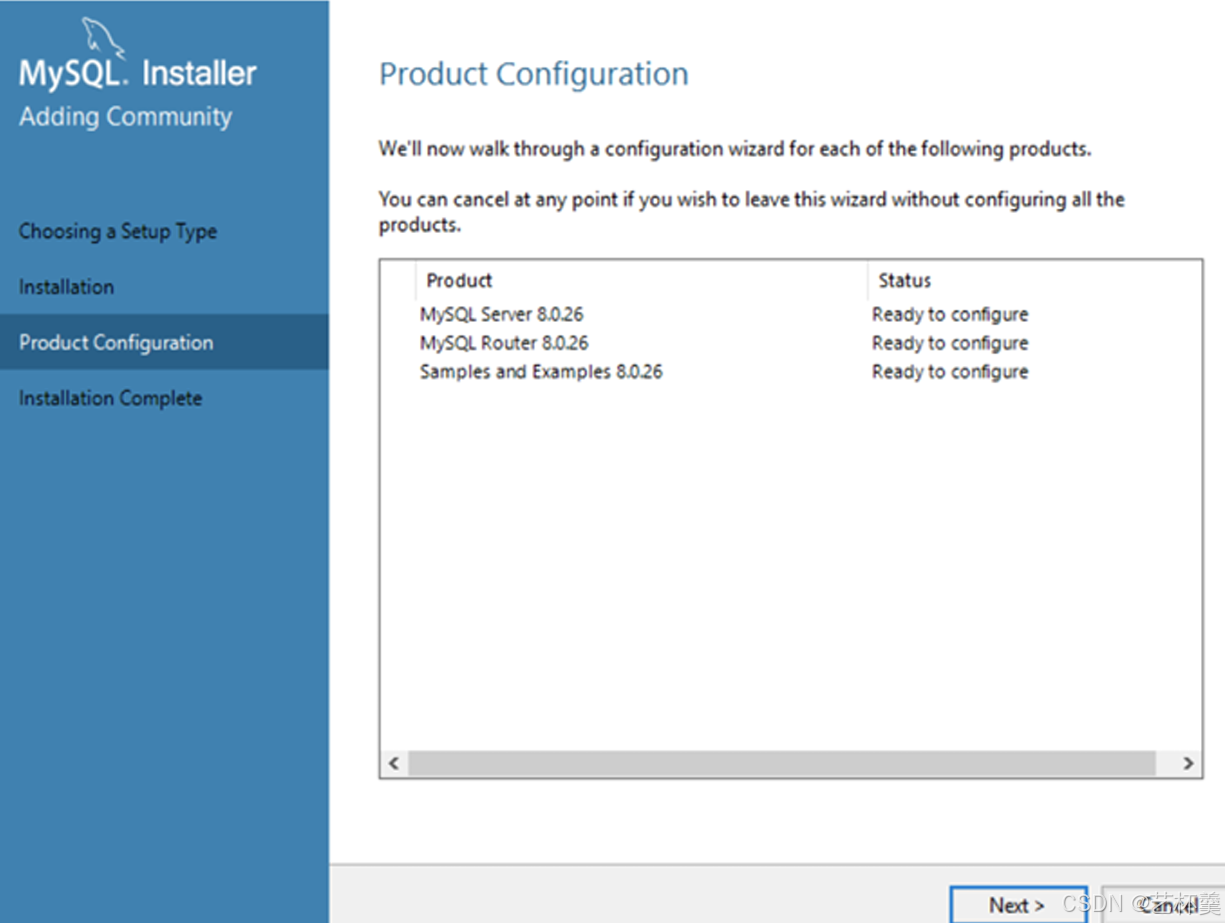Click the Product Configuration page heading

click(534, 74)
